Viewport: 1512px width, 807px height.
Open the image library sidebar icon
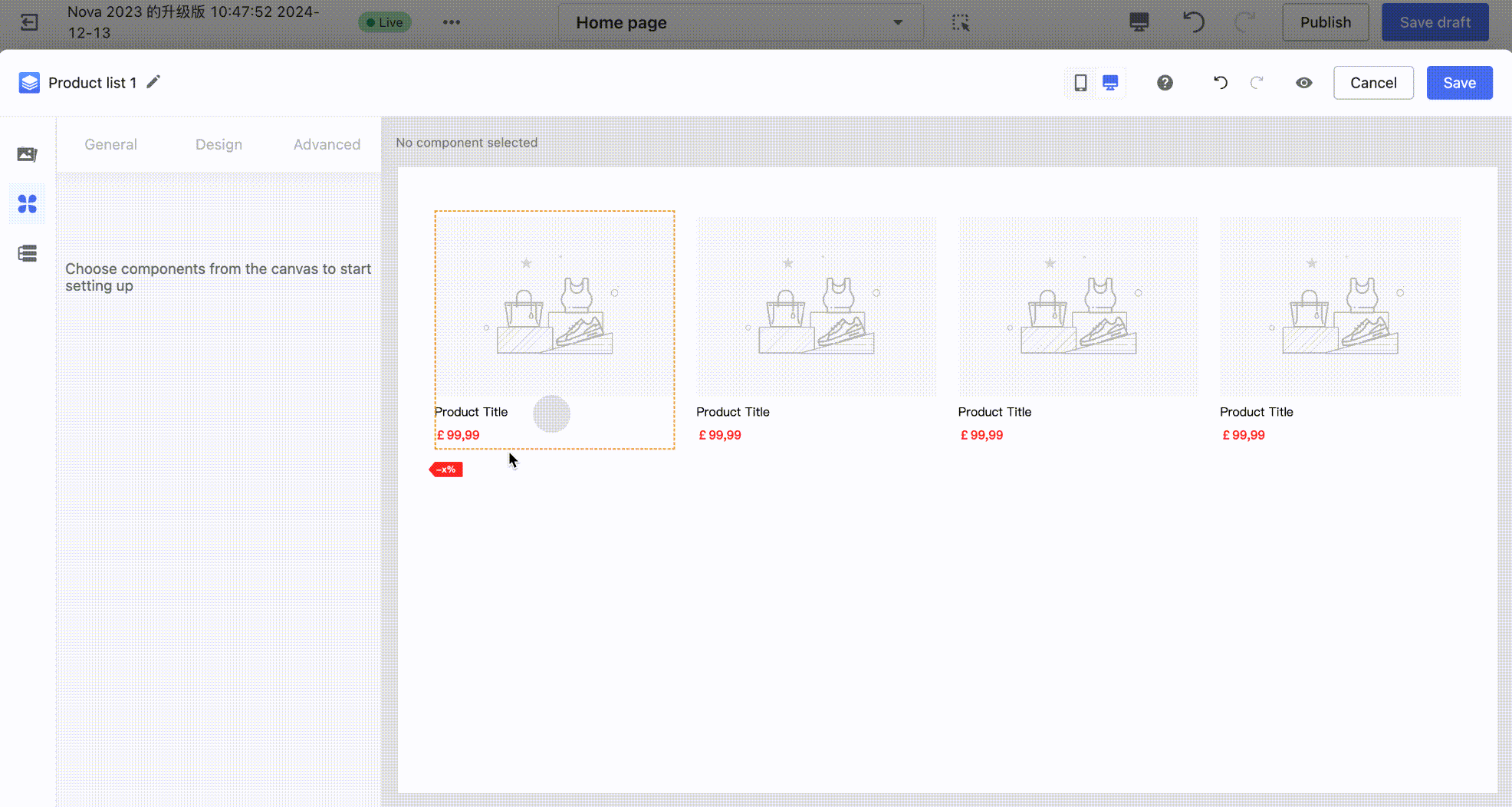28,154
